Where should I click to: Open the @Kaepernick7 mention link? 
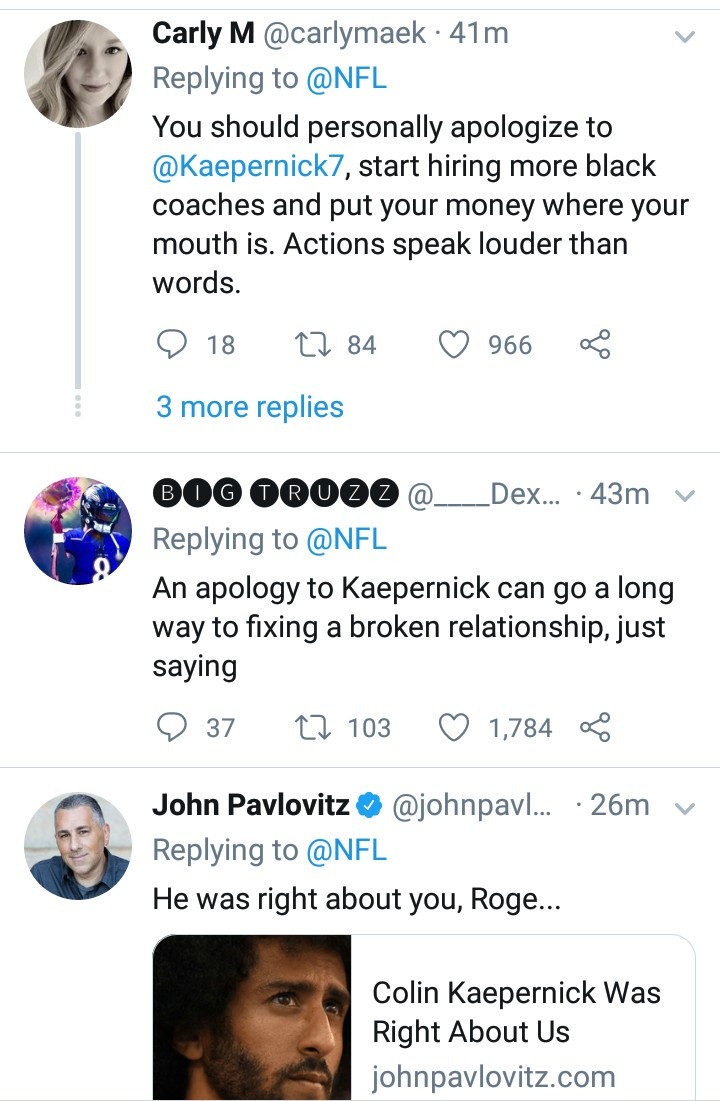[248, 166]
